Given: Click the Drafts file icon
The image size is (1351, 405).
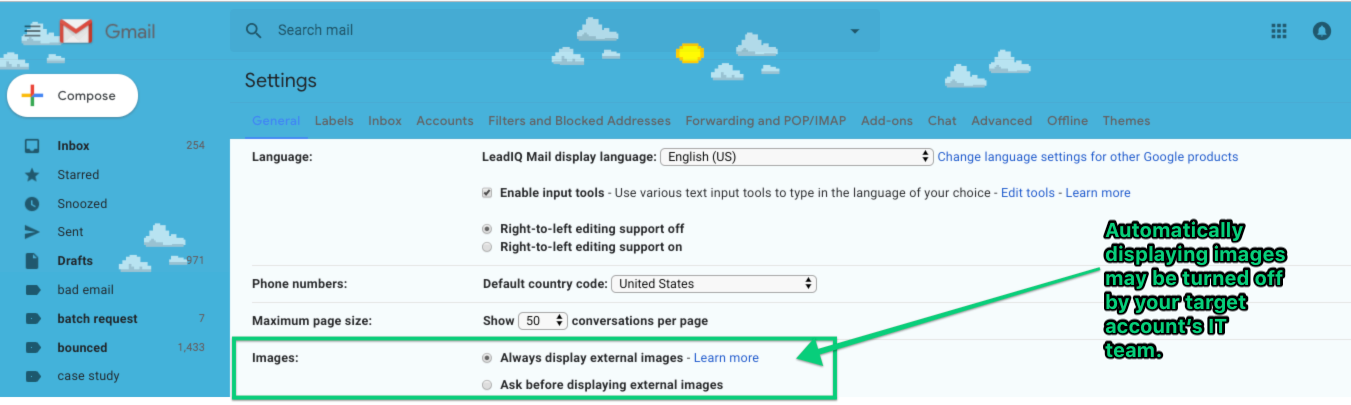Looking at the screenshot, I should tap(32, 261).
